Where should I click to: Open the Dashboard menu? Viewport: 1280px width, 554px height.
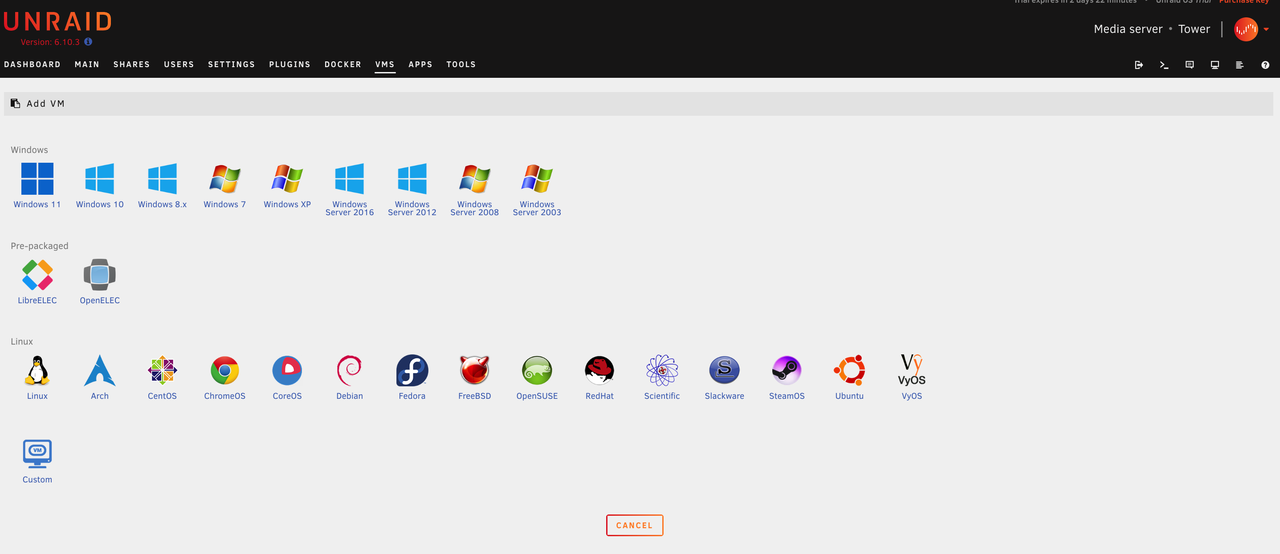point(33,65)
